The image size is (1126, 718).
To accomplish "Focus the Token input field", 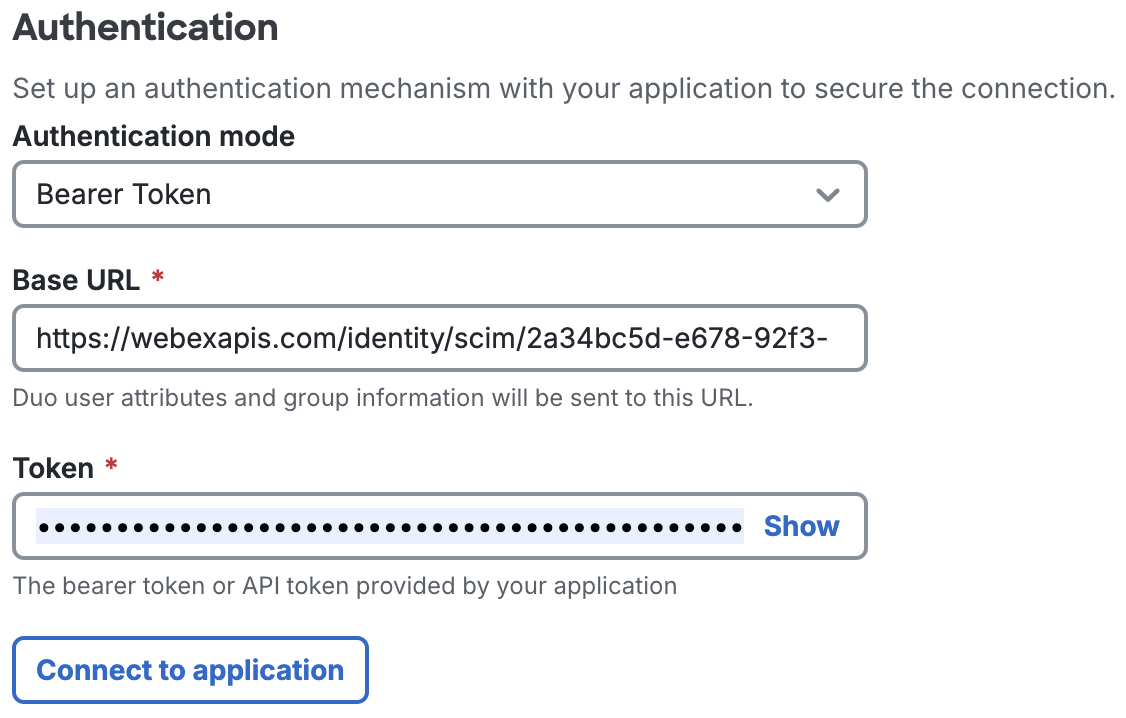I will pos(390,526).
